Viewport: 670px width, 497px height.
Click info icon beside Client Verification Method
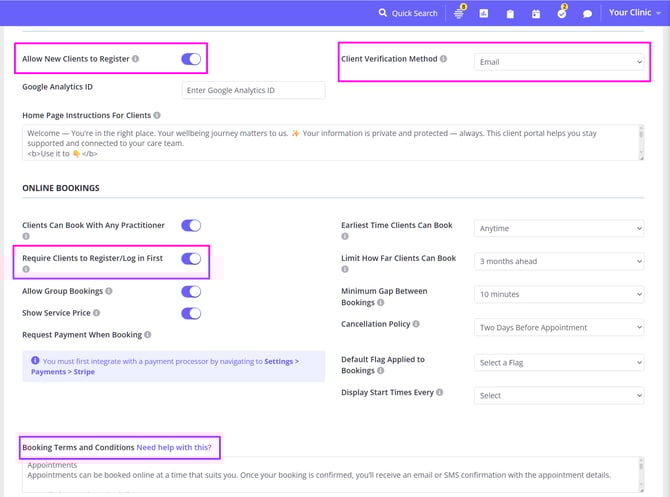[443, 59]
